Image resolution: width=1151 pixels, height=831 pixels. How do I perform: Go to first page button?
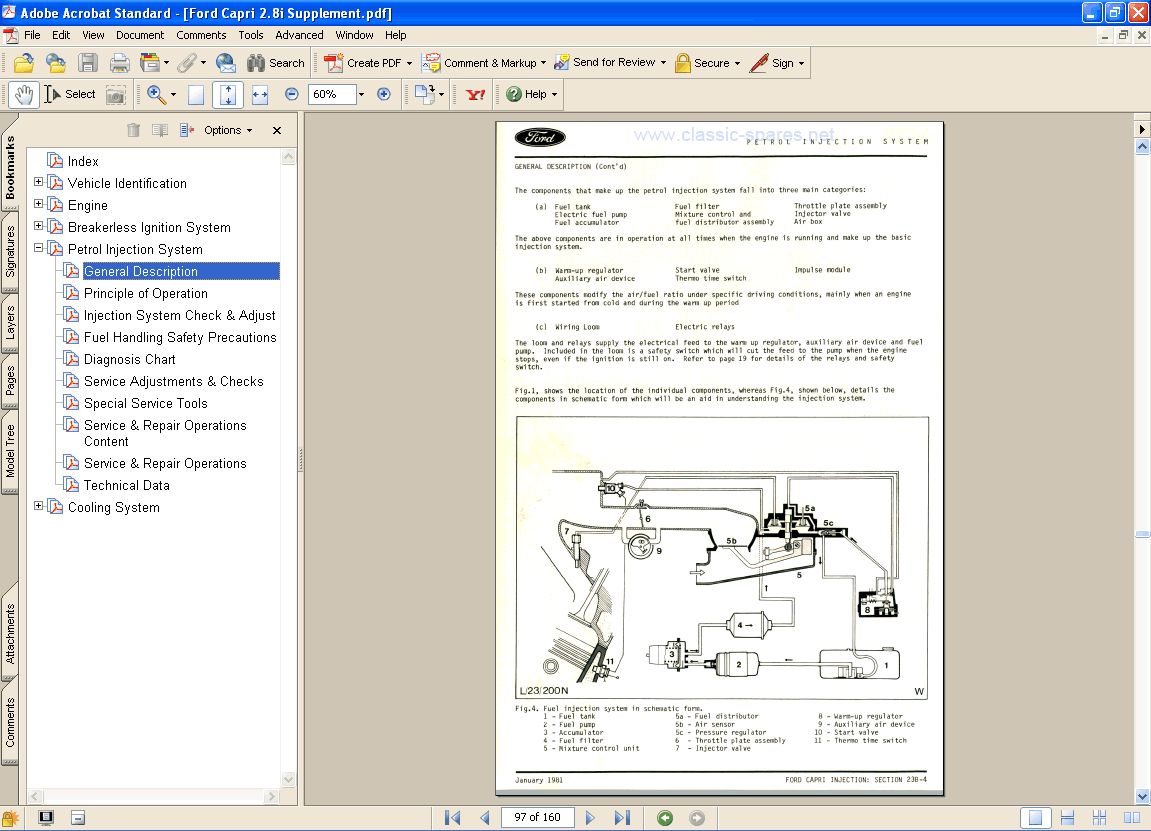(x=452, y=817)
